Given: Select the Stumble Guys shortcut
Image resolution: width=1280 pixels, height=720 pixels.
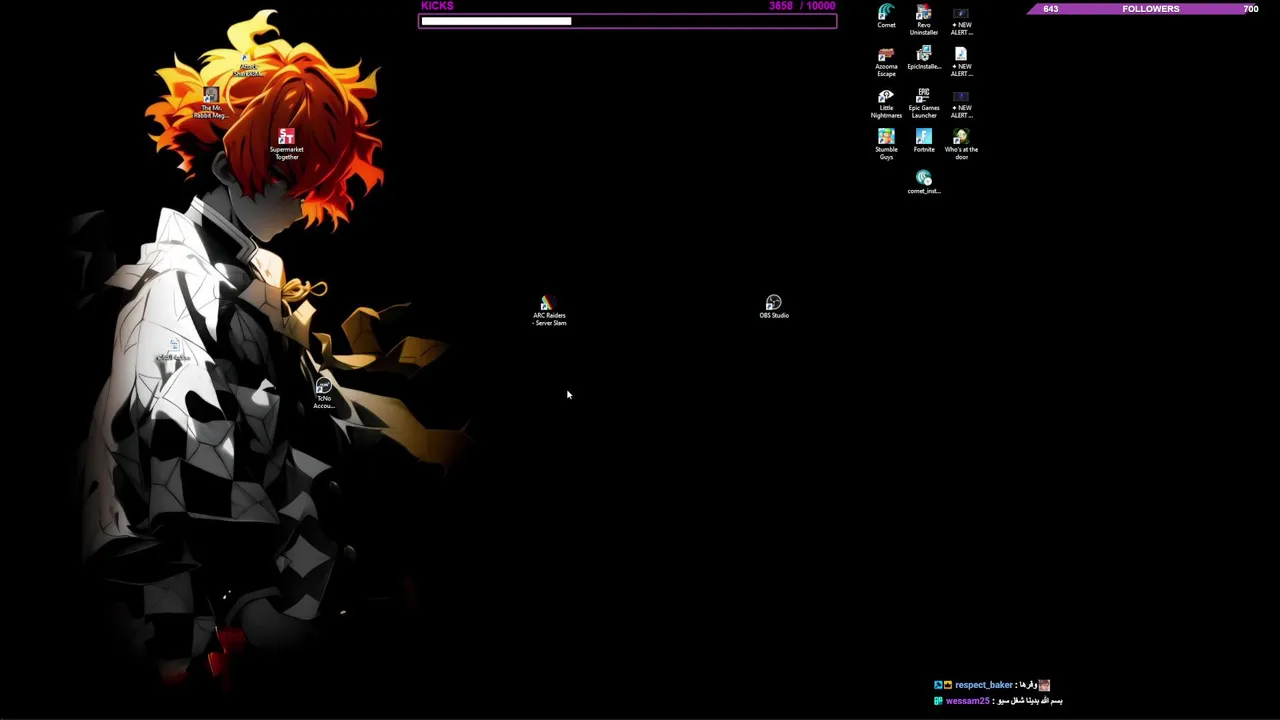Looking at the screenshot, I should pyautogui.click(x=886, y=144).
